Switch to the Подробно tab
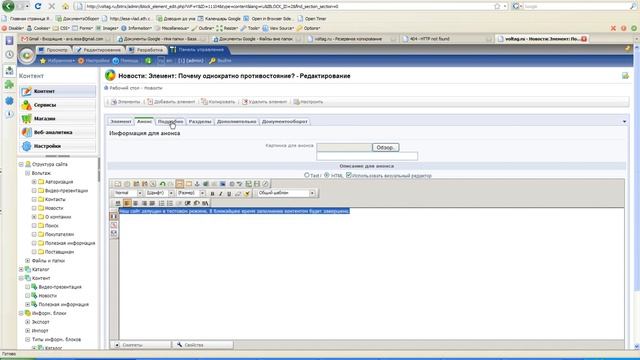Screen dimensions: 640x360 click(x=170, y=122)
